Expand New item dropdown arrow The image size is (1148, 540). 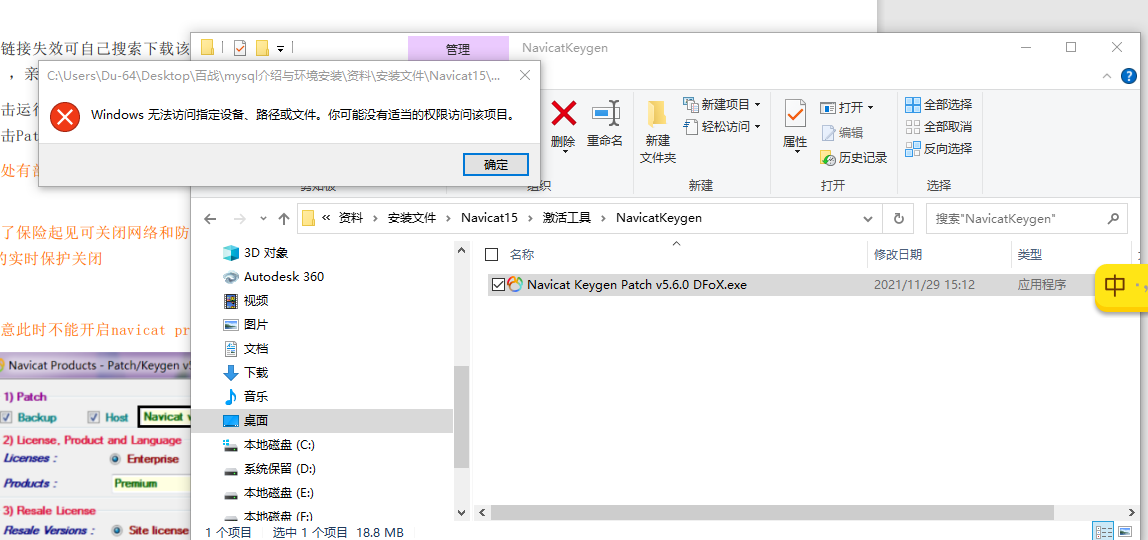coord(757,105)
